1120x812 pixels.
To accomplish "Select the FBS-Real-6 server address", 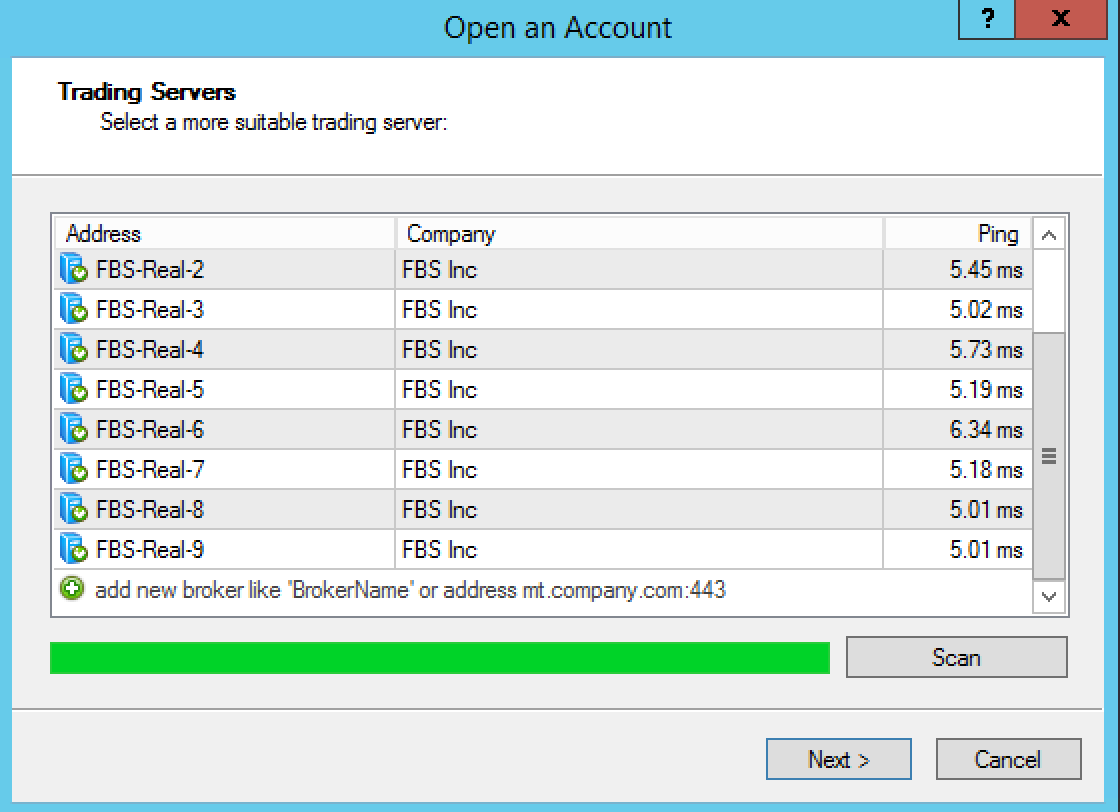I will [x=150, y=429].
